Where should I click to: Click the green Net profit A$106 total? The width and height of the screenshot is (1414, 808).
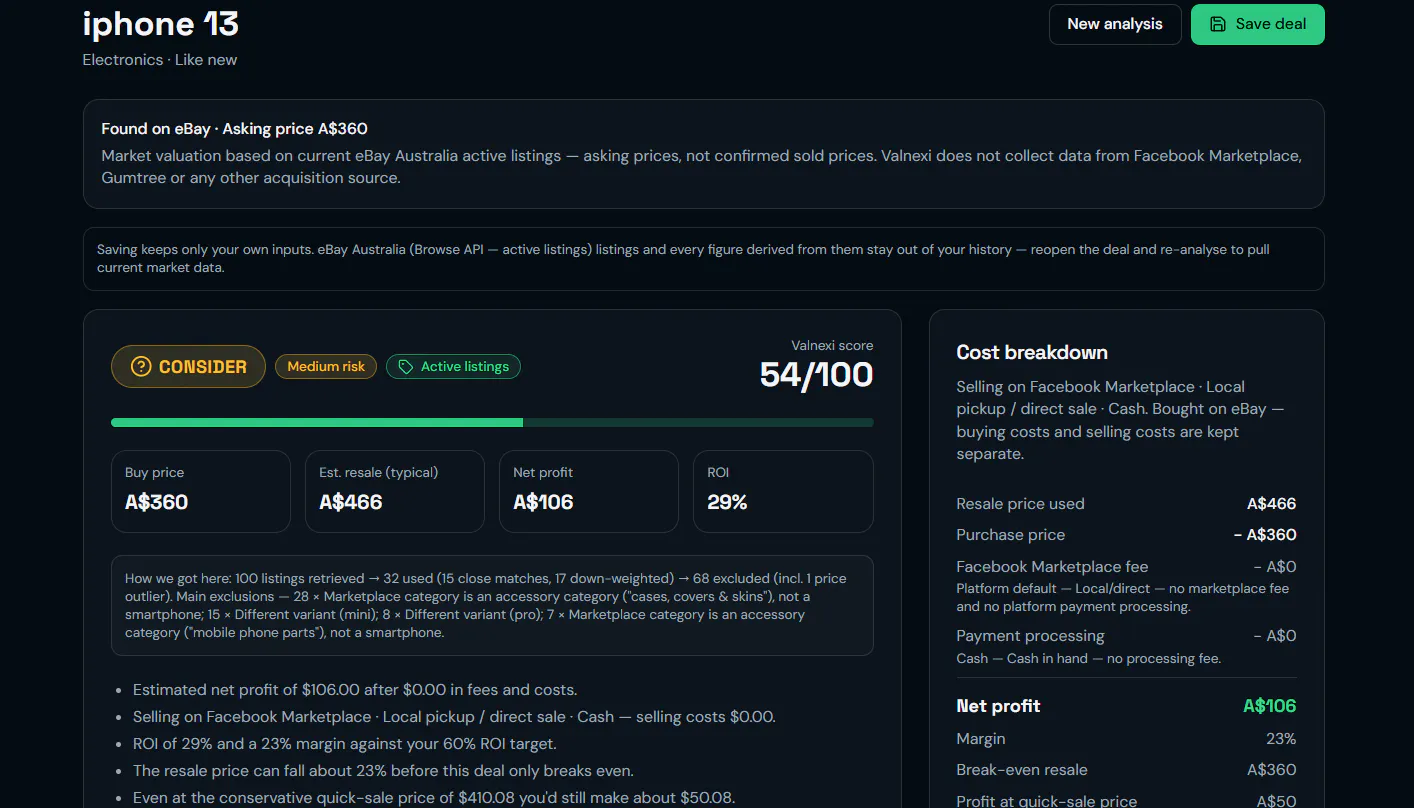(x=1269, y=706)
